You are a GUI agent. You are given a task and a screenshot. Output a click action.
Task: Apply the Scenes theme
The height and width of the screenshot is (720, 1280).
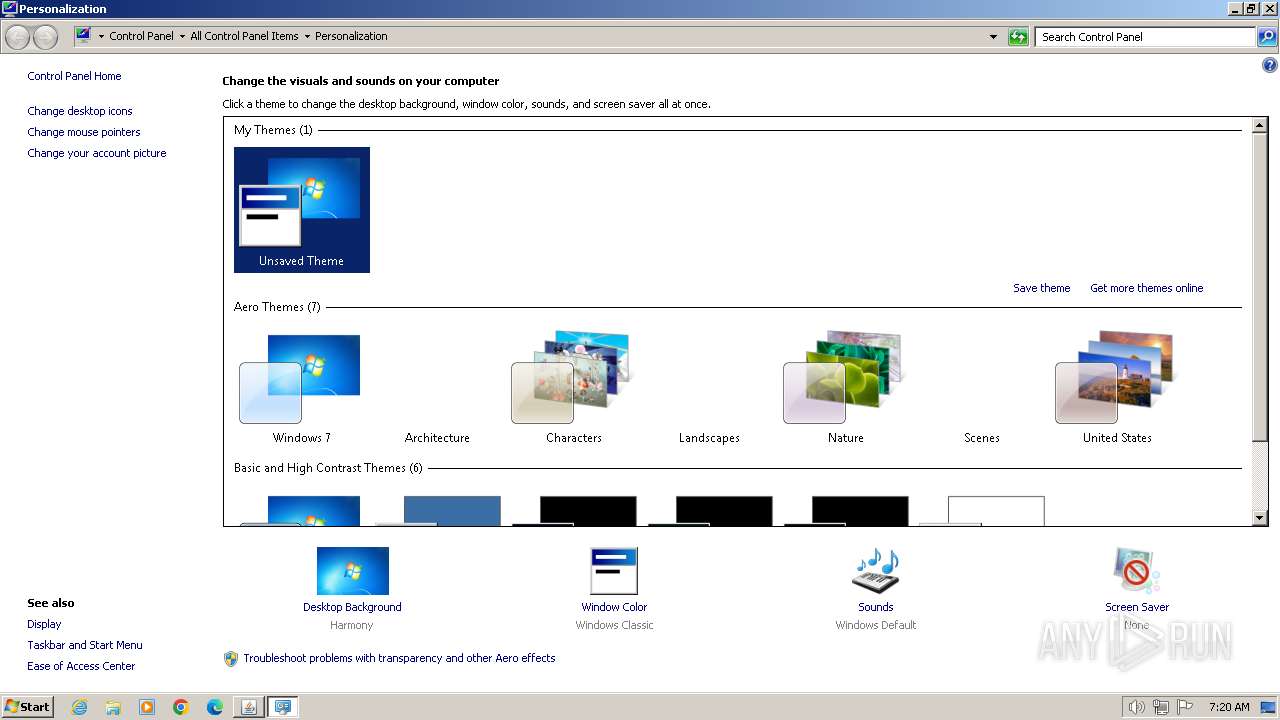pyautogui.click(x=981, y=438)
